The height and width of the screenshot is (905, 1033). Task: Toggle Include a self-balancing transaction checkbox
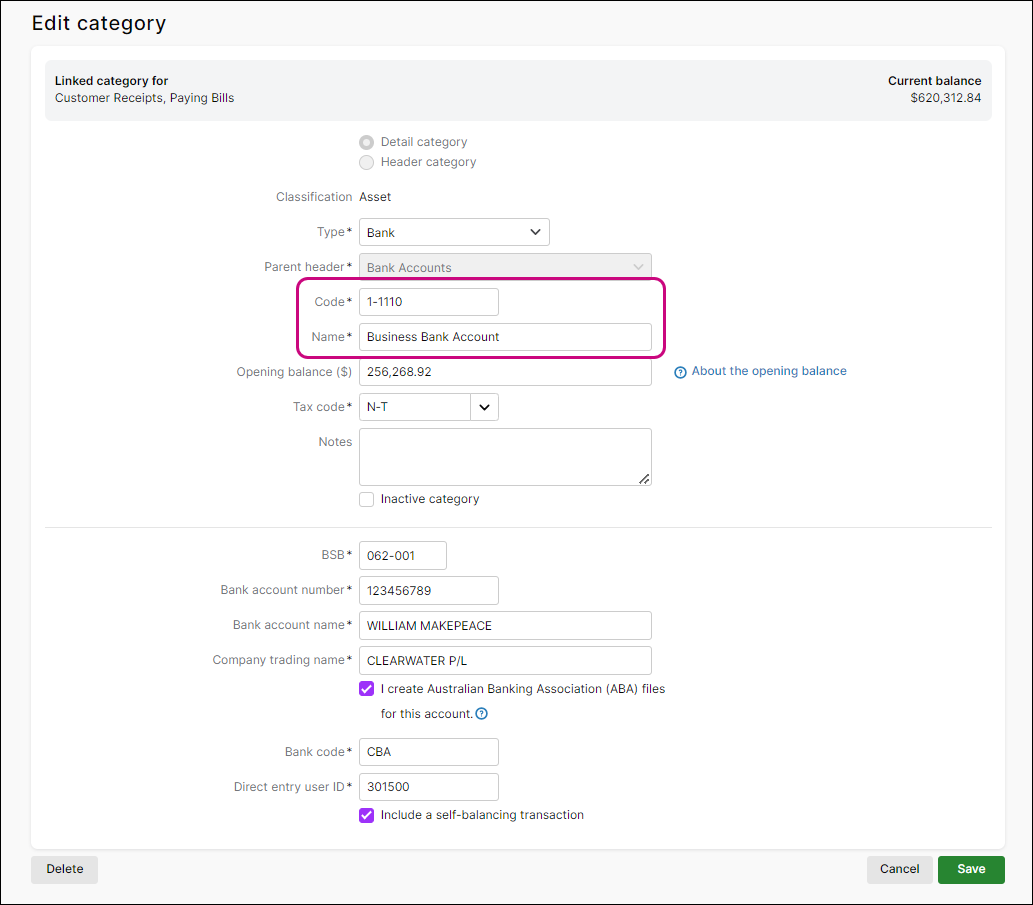point(367,815)
